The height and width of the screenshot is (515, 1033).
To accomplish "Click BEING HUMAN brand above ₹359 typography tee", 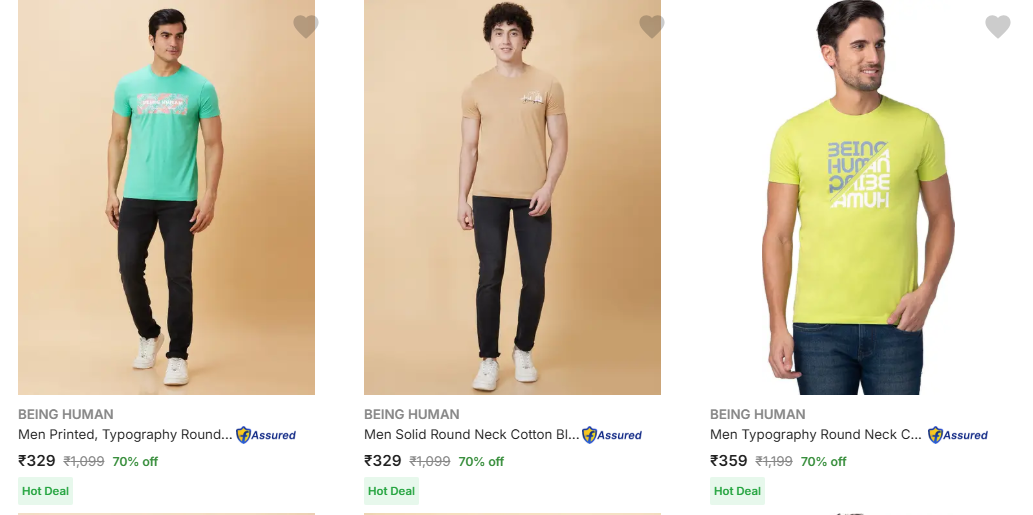I will click(758, 414).
